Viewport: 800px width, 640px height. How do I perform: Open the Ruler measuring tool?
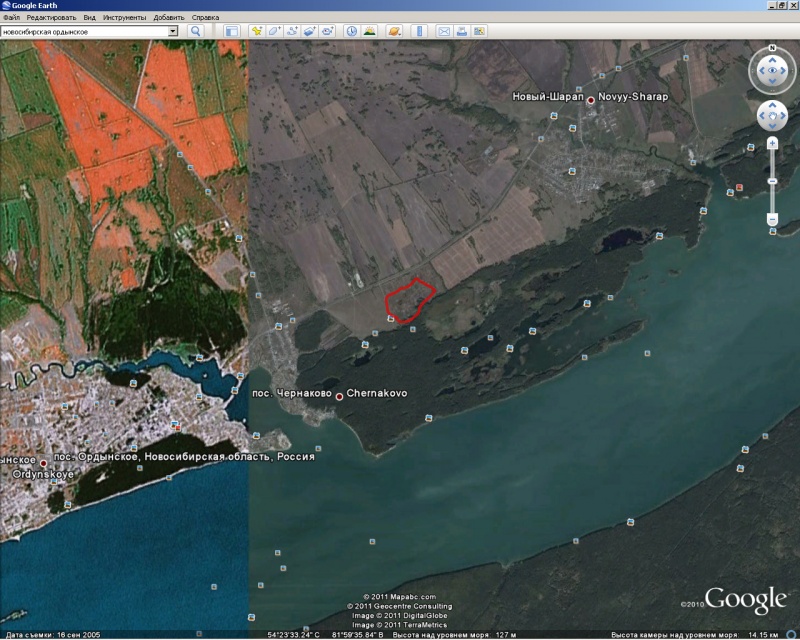[x=418, y=31]
